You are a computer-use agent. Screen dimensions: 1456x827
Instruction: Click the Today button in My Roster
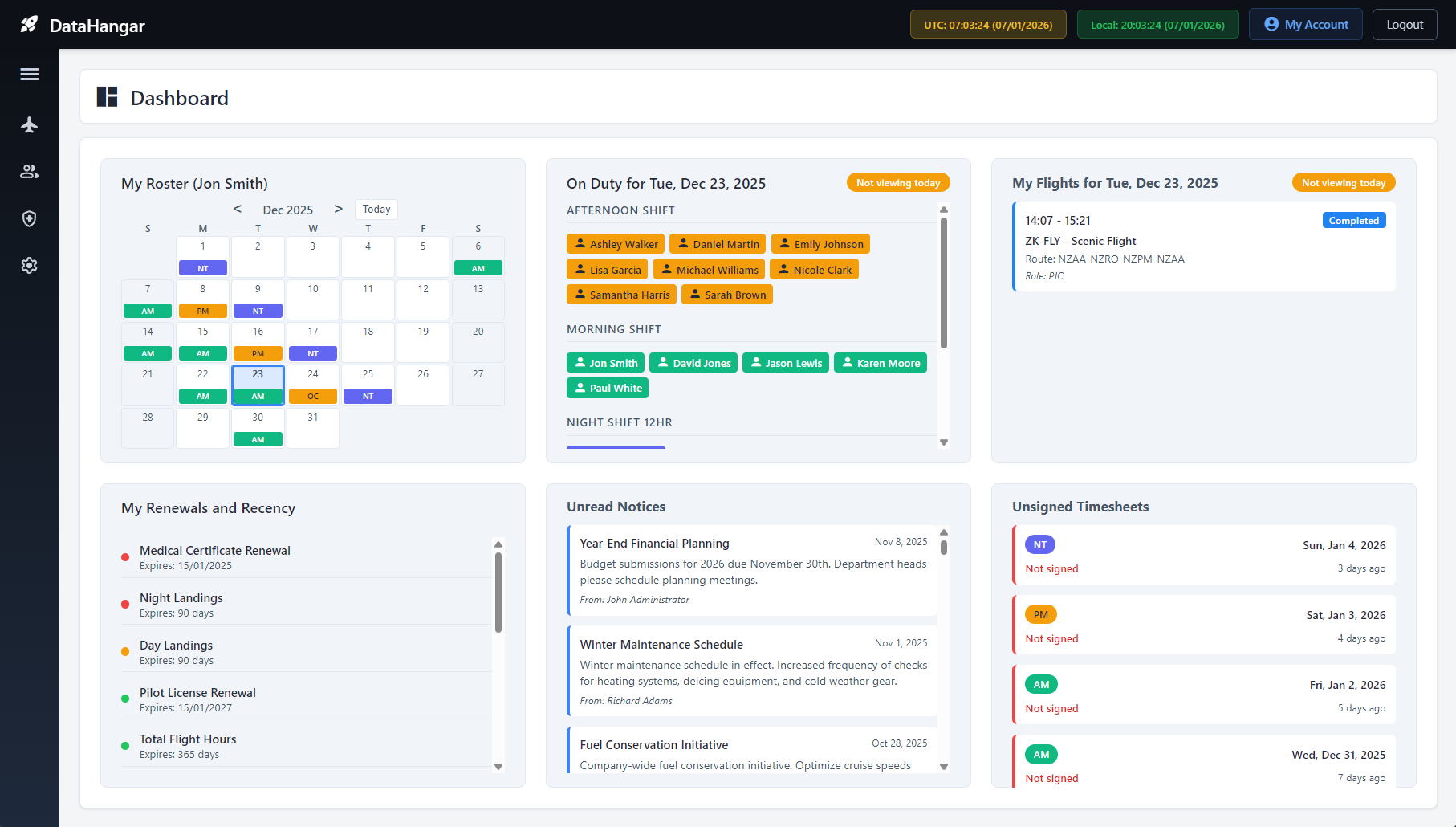(376, 209)
